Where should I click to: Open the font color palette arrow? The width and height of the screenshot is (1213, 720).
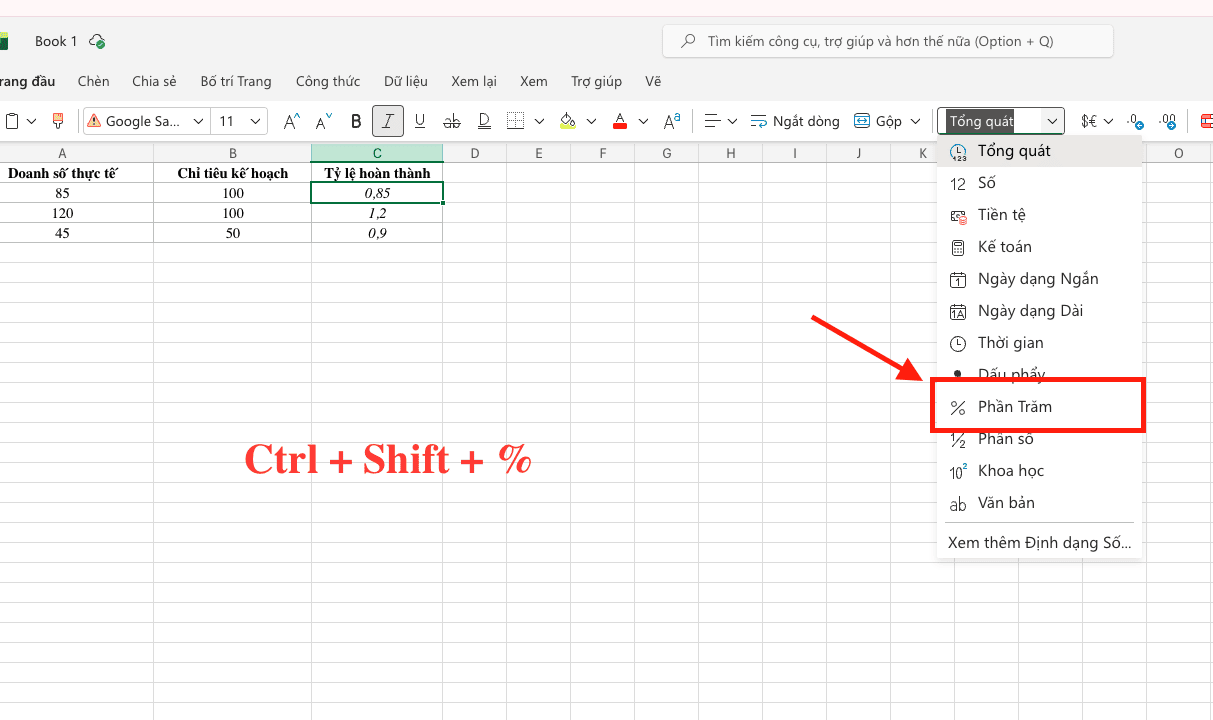coord(643,121)
